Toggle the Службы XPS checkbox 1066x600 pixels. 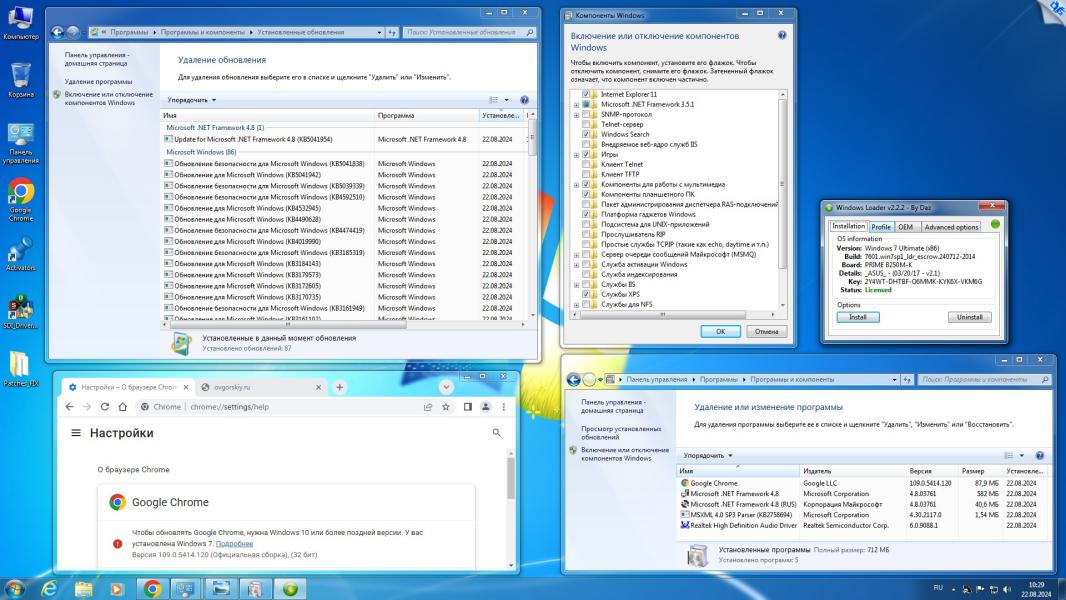click(x=586, y=294)
